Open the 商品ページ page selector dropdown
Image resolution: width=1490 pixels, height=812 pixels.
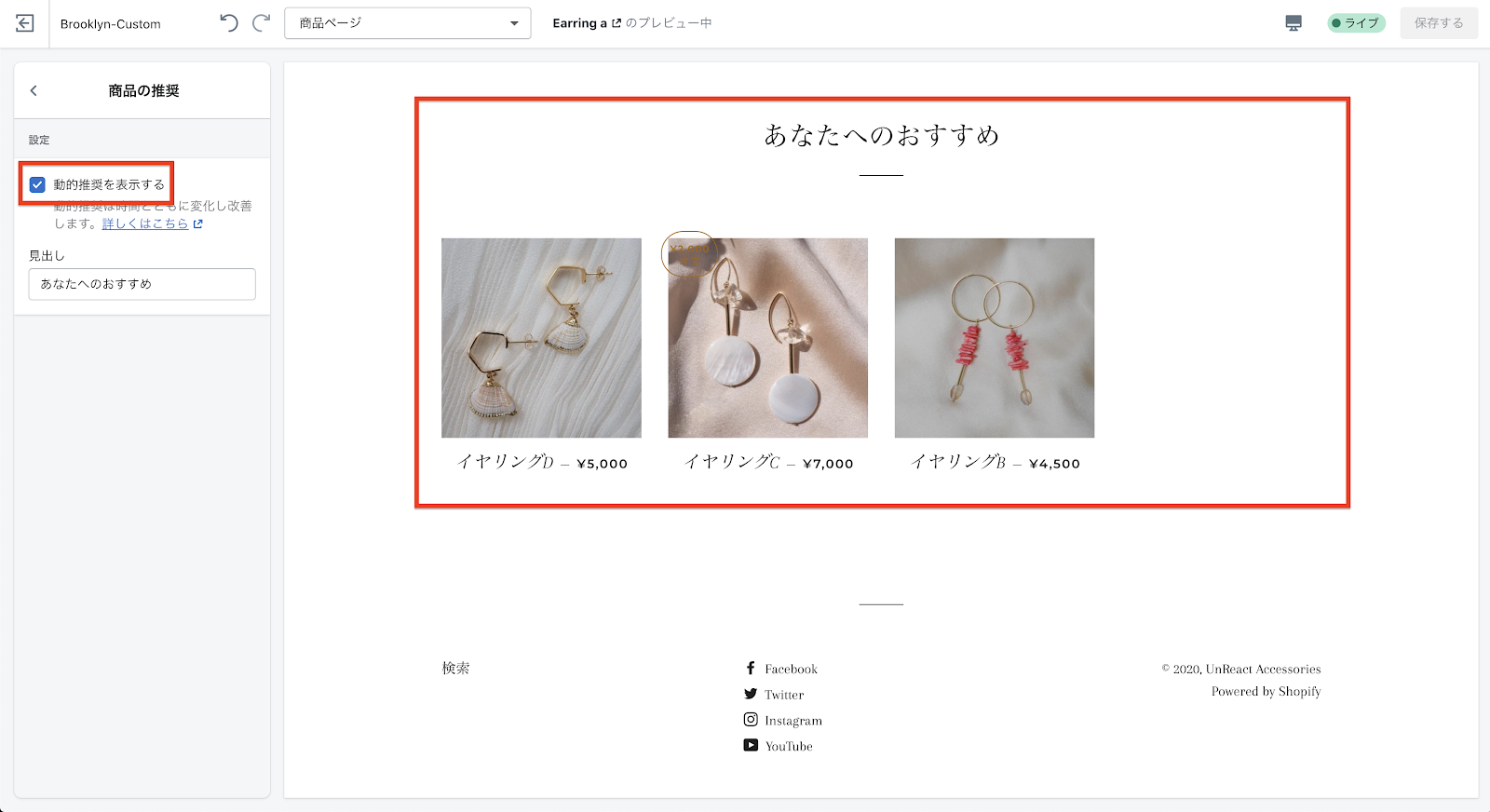tap(407, 23)
